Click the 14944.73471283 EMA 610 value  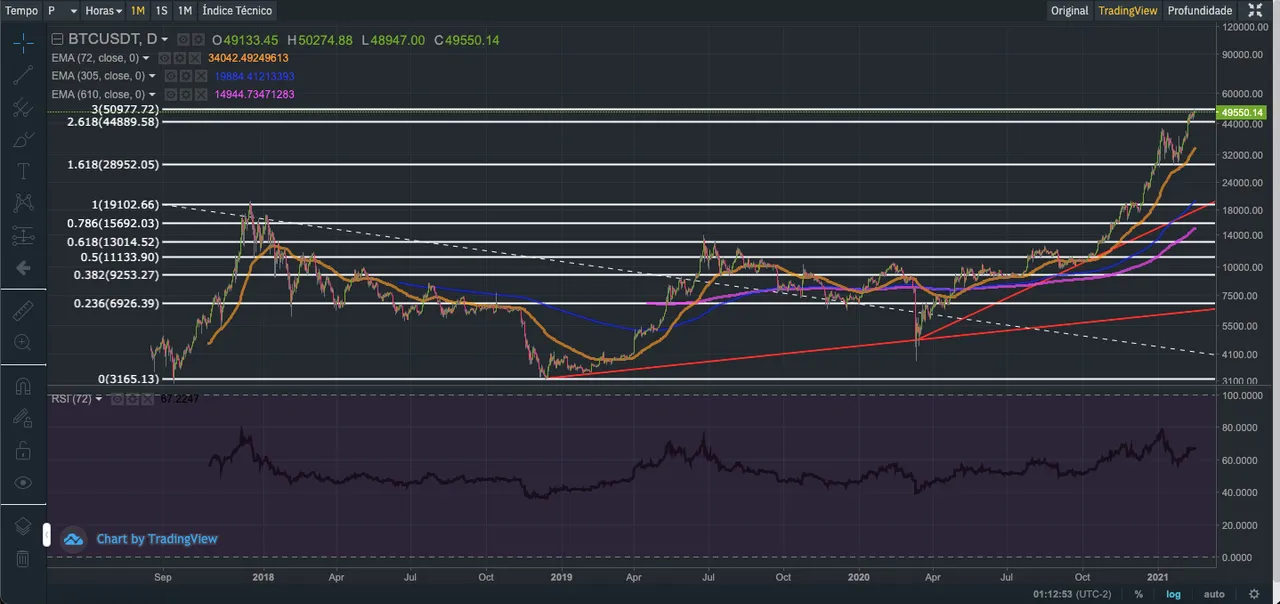254,94
